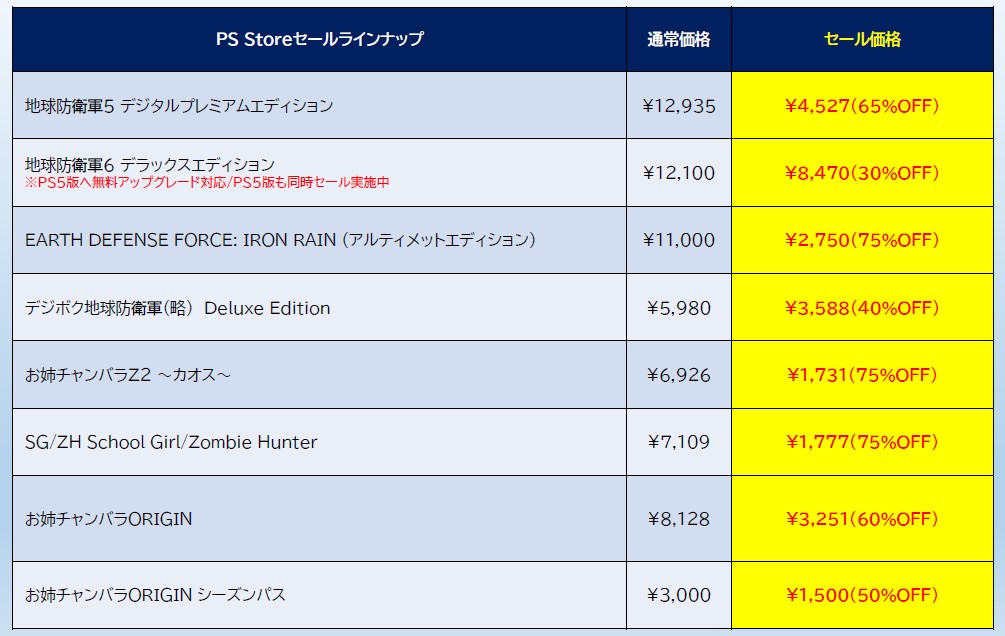This screenshot has height=636, width=1005.
Task: Select the セール価格 column header
Action: coord(862,39)
